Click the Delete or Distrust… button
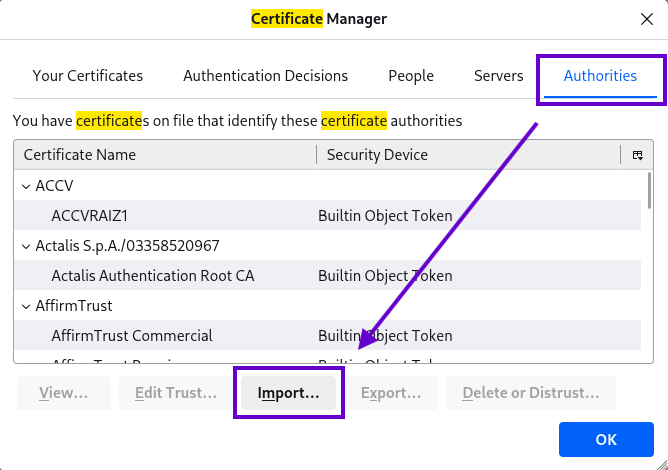Viewport: 668px width, 470px height. pyautogui.click(x=531, y=393)
